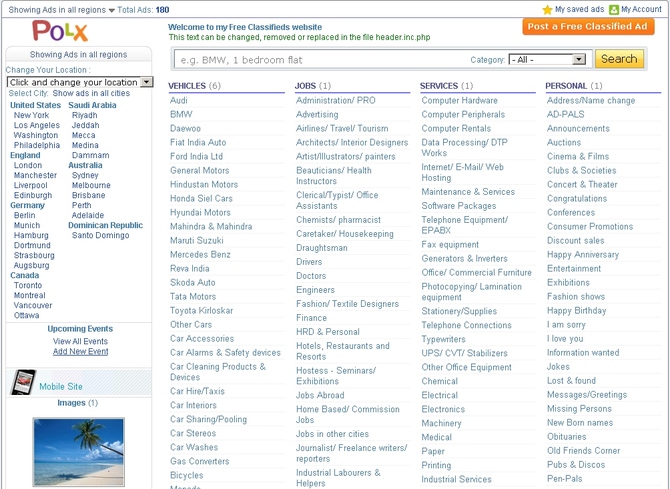
Task: Open AD-PALS personal subcategory
Action: point(565,114)
